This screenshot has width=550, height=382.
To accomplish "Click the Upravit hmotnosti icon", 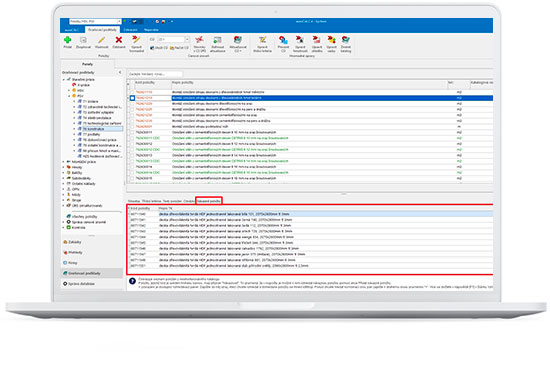I will tap(300, 40).
